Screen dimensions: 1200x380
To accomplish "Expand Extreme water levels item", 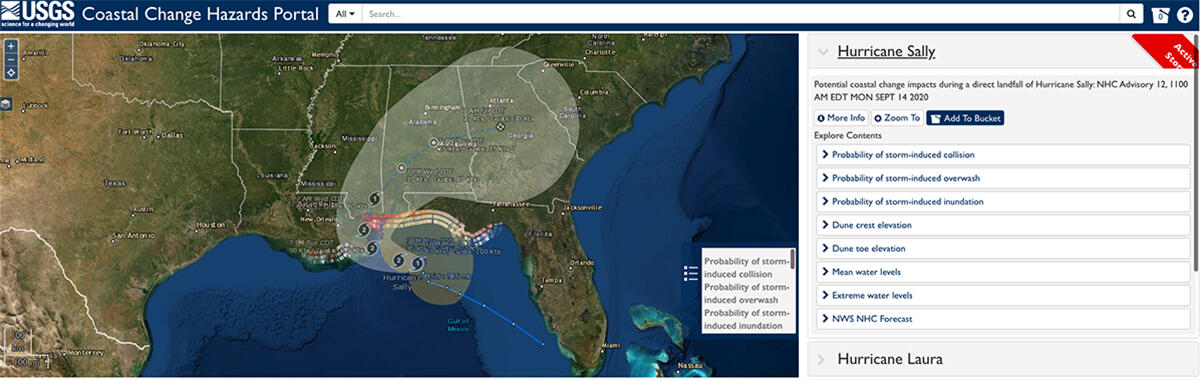I will [x=1003, y=295].
